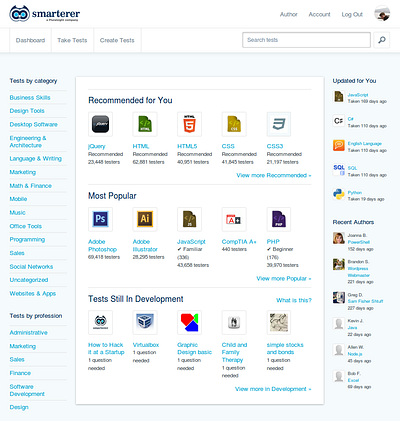Click Kevin J. placeholder avatar
The width and height of the screenshot is (400, 421).
pos(339,323)
